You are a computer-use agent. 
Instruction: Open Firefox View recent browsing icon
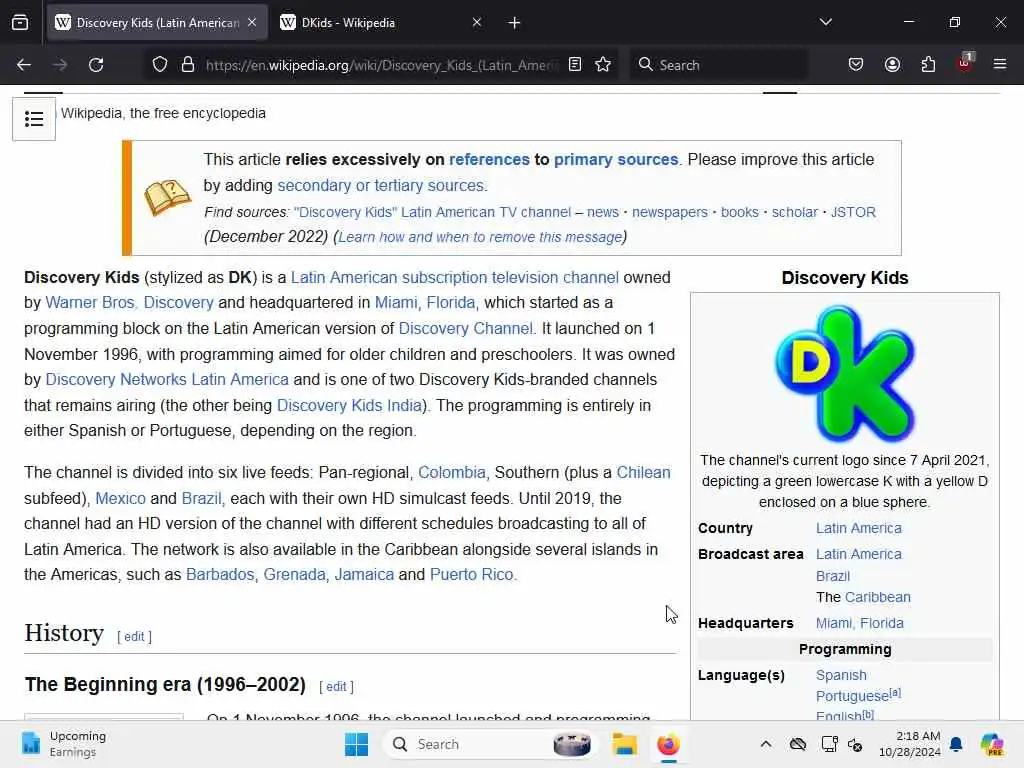[x=20, y=23]
